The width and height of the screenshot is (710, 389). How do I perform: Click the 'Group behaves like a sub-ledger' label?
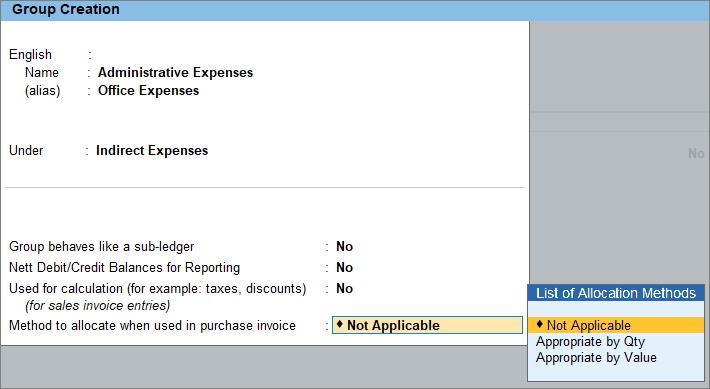(x=101, y=247)
